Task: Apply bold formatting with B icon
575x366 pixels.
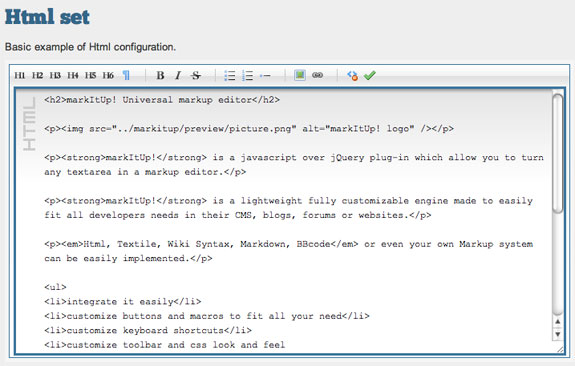Action: 160,76
